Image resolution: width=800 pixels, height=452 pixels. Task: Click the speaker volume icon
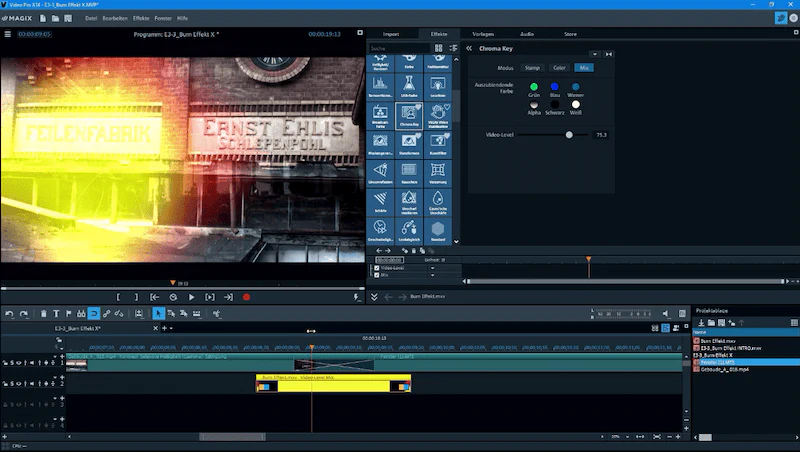pyautogui.click(x=665, y=313)
